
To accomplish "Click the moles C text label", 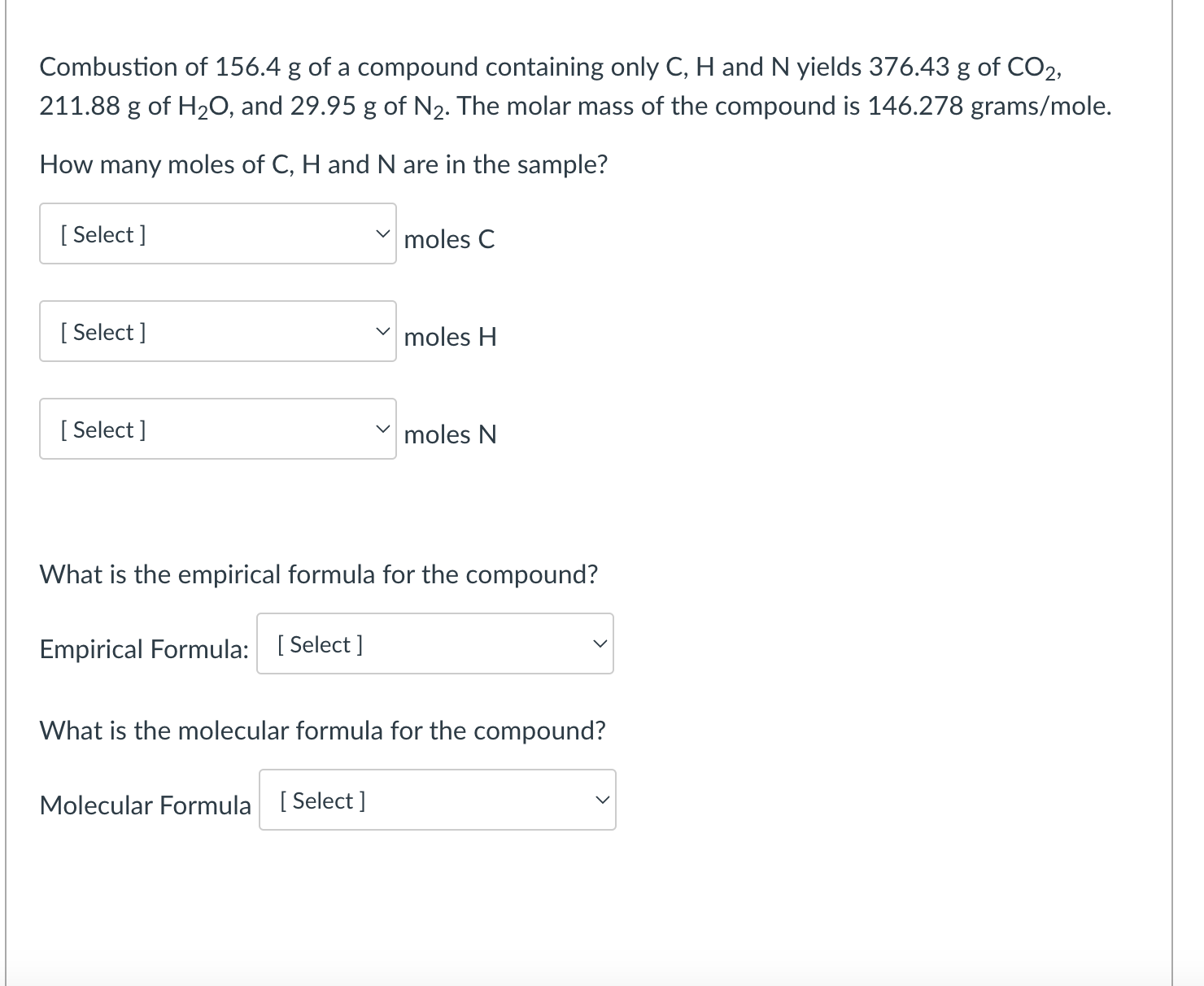I will click(449, 239).
